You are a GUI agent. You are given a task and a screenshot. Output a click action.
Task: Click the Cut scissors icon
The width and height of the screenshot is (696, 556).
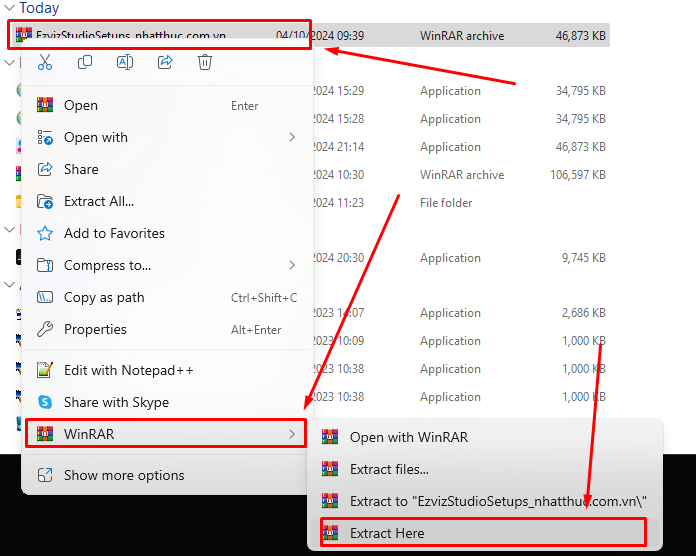click(45, 62)
